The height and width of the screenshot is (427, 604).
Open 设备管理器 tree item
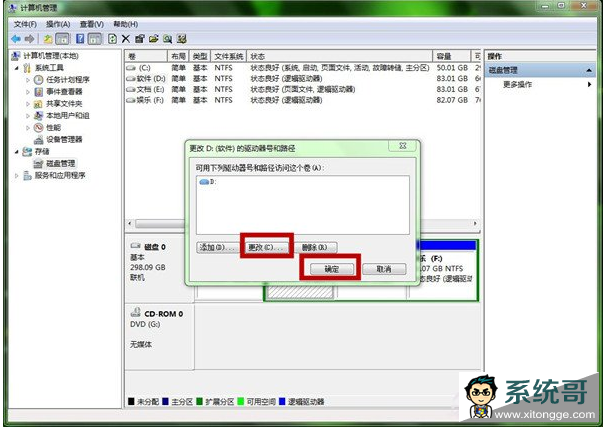[64, 140]
